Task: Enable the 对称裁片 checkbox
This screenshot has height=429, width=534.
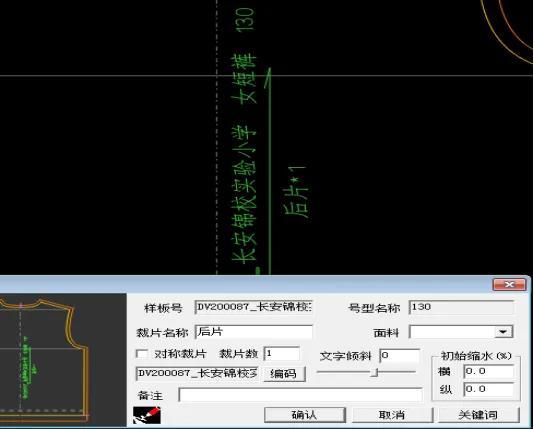Action: pyautogui.click(x=141, y=354)
